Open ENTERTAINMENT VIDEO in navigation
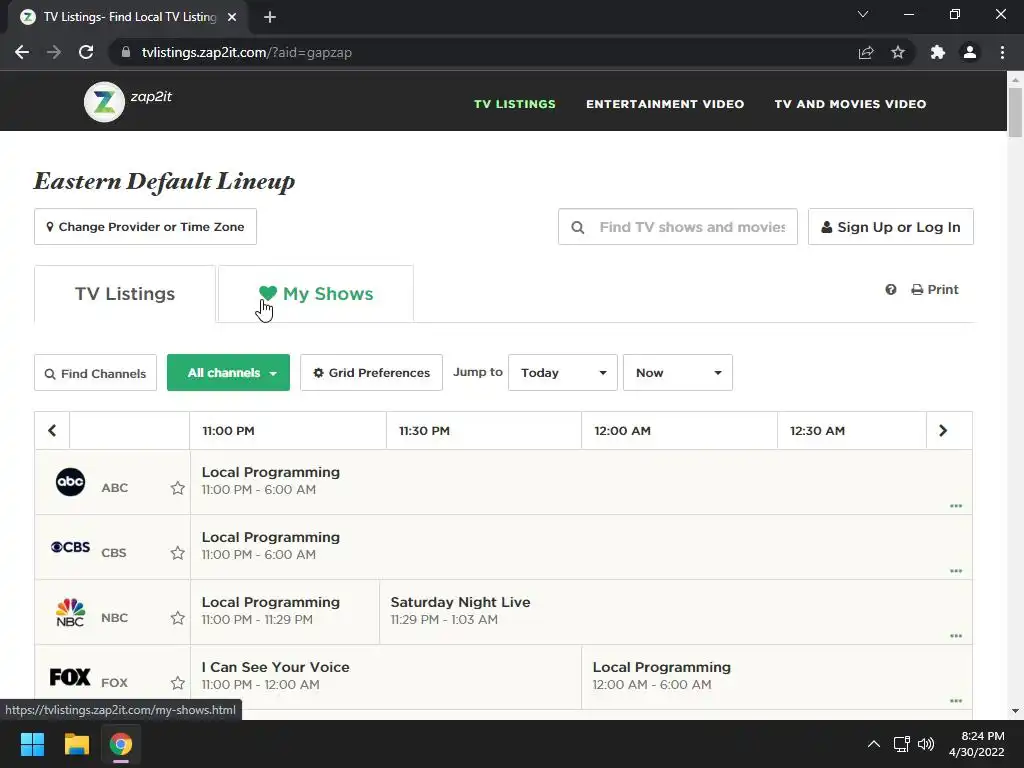The image size is (1024, 768). (665, 104)
